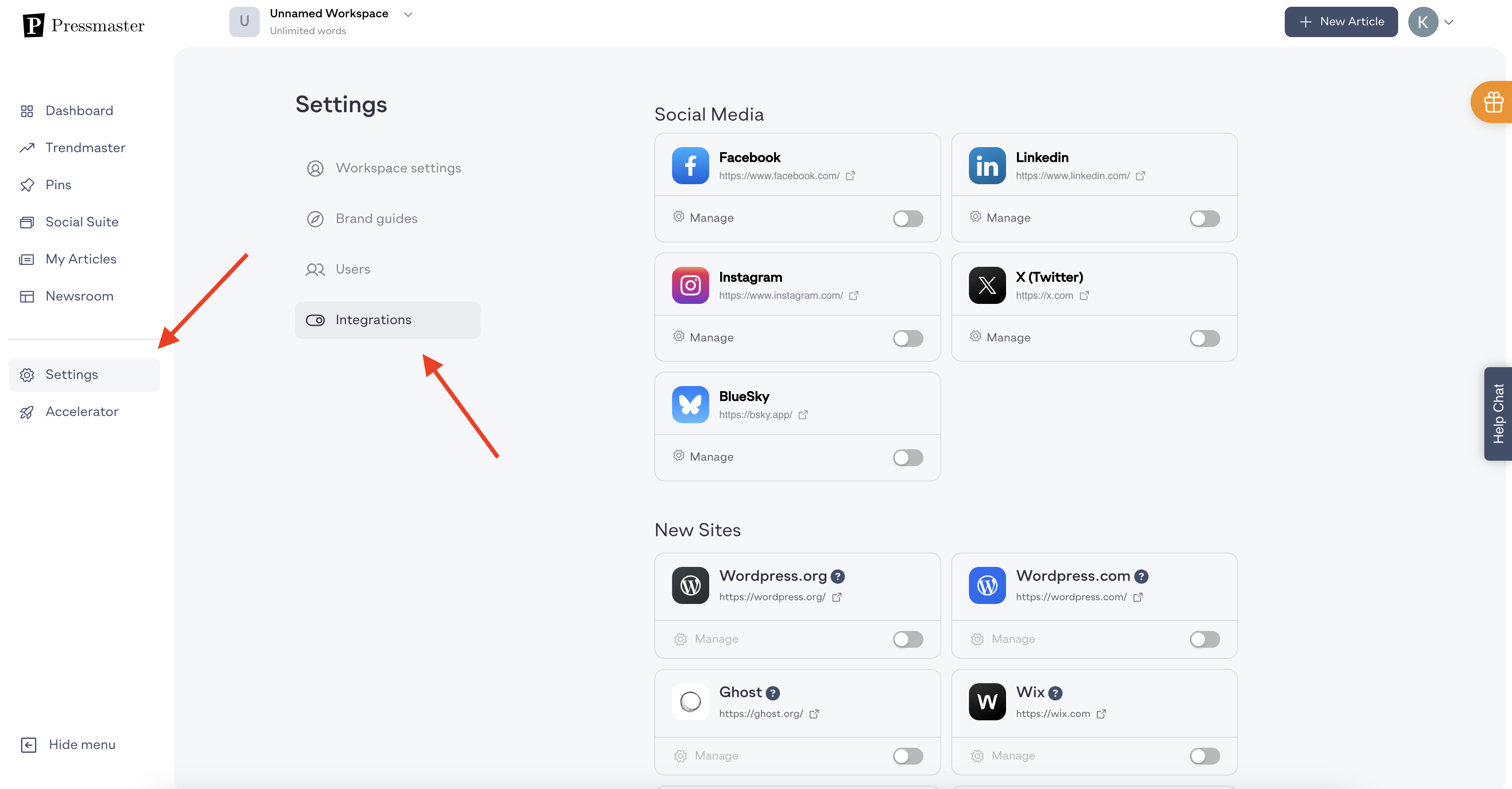This screenshot has height=789, width=1512.
Task: Expand the Unnamed Workspace dropdown
Action: pos(408,14)
